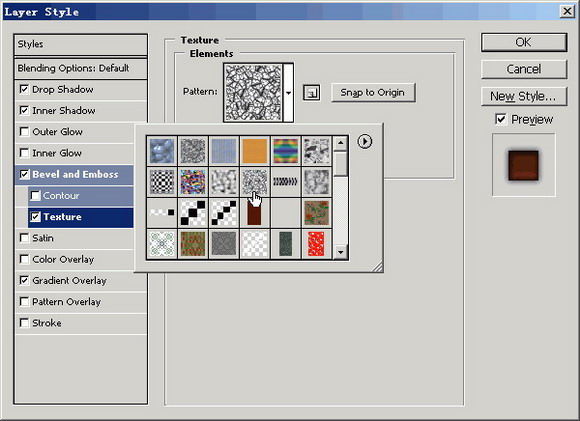Expand the Pattern dropdown arrow
This screenshot has width=580, height=421.
pos(289,92)
